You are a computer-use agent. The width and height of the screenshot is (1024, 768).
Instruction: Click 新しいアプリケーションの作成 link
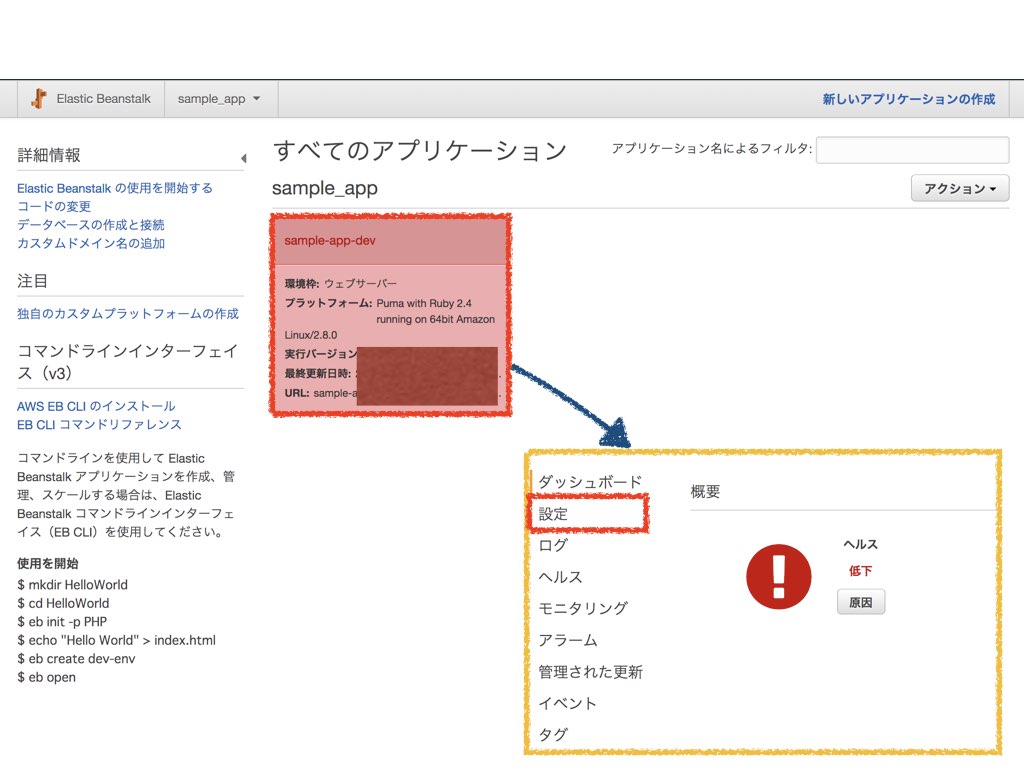pos(912,99)
